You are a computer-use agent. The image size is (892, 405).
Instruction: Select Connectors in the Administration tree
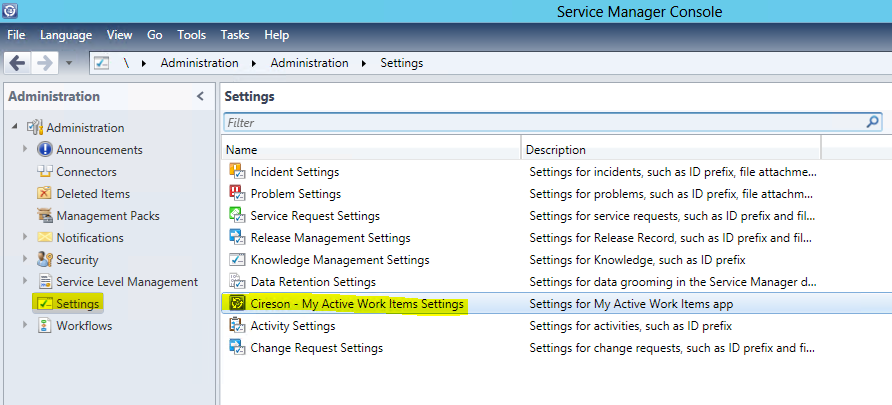[86, 172]
